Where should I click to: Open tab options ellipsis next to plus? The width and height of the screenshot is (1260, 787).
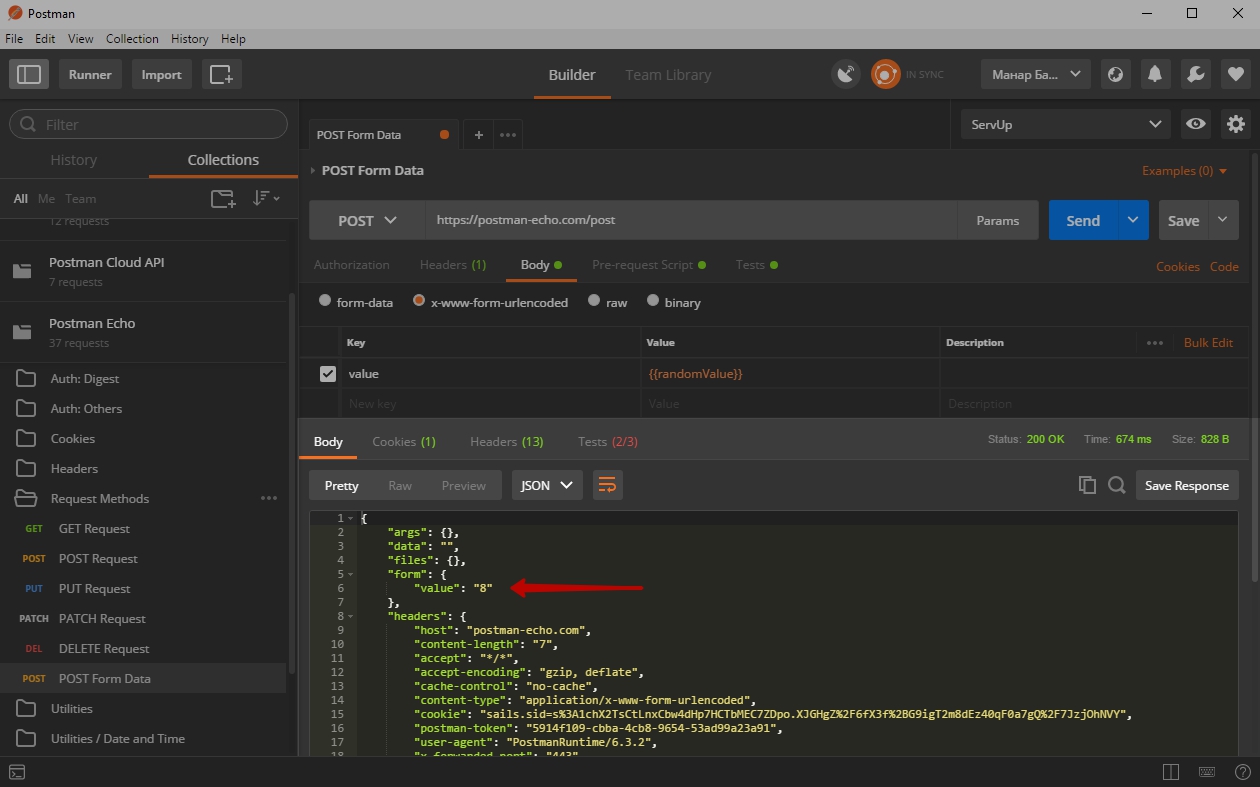point(508,135)
